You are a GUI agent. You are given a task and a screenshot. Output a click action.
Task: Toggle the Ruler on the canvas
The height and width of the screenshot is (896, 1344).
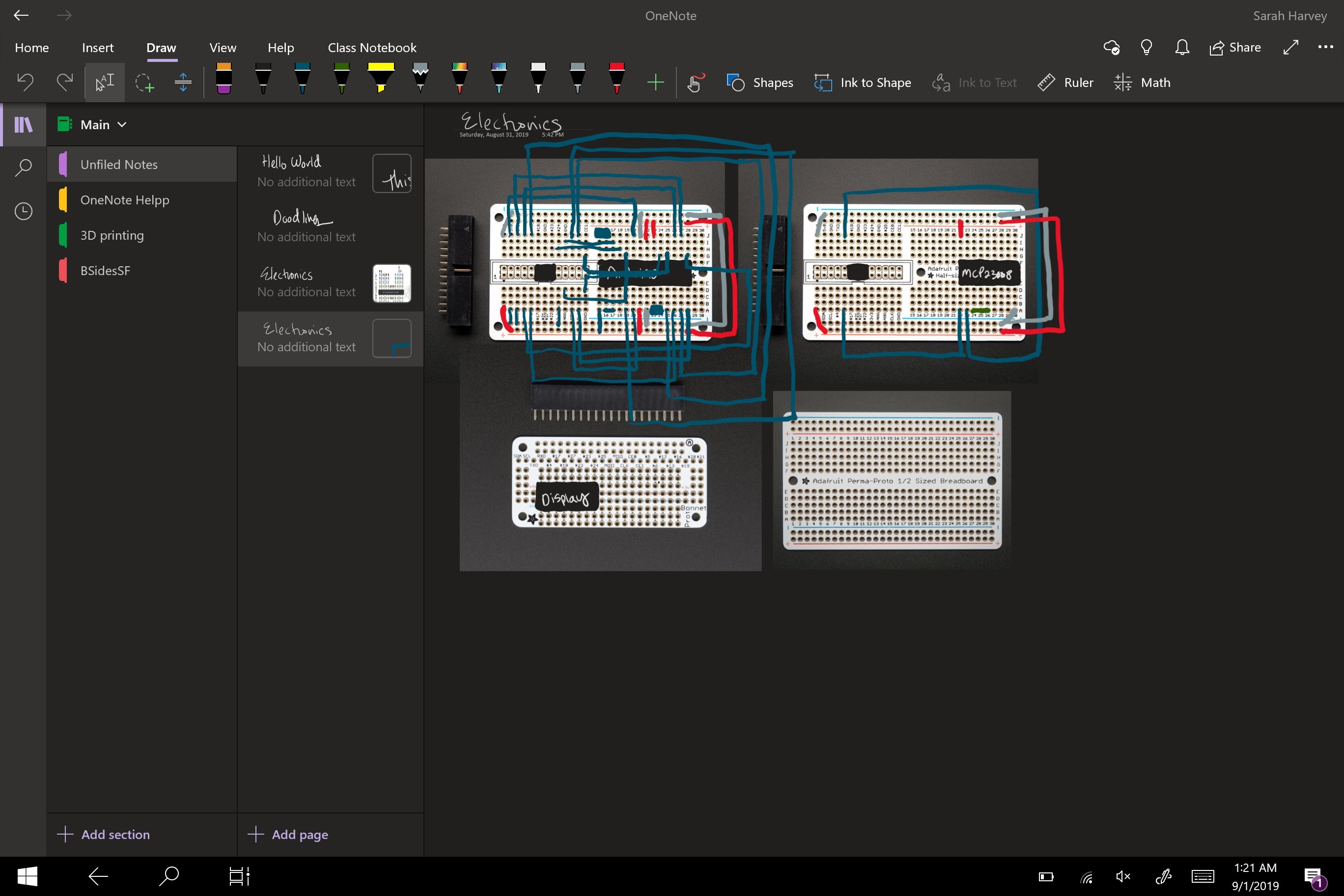pyautogui.click(x=1065, y=83)
